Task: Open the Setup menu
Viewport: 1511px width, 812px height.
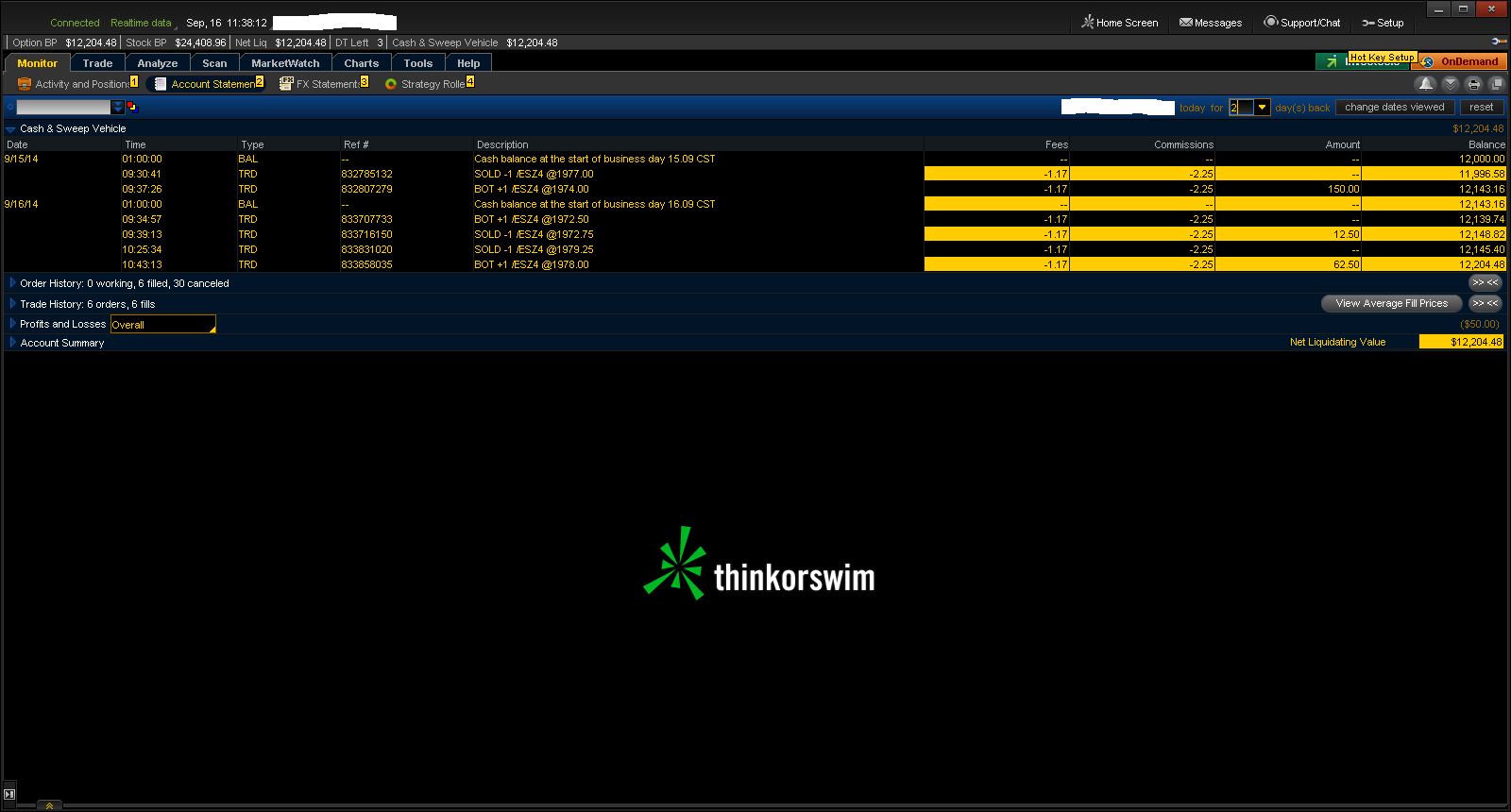Action: [x=1382, y=23]
